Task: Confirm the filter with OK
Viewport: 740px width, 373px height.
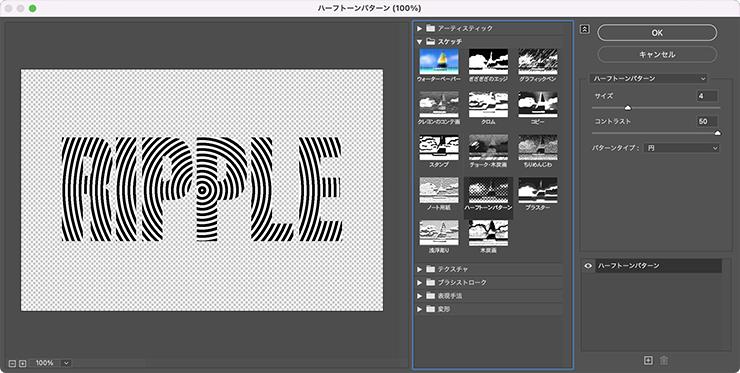Action: pyautogui.click(x=657, y=33)
